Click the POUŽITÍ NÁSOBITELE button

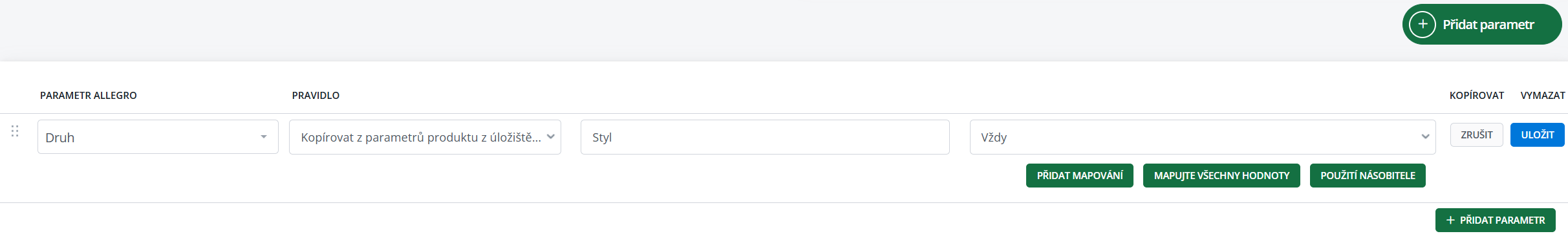point(1368,176)
